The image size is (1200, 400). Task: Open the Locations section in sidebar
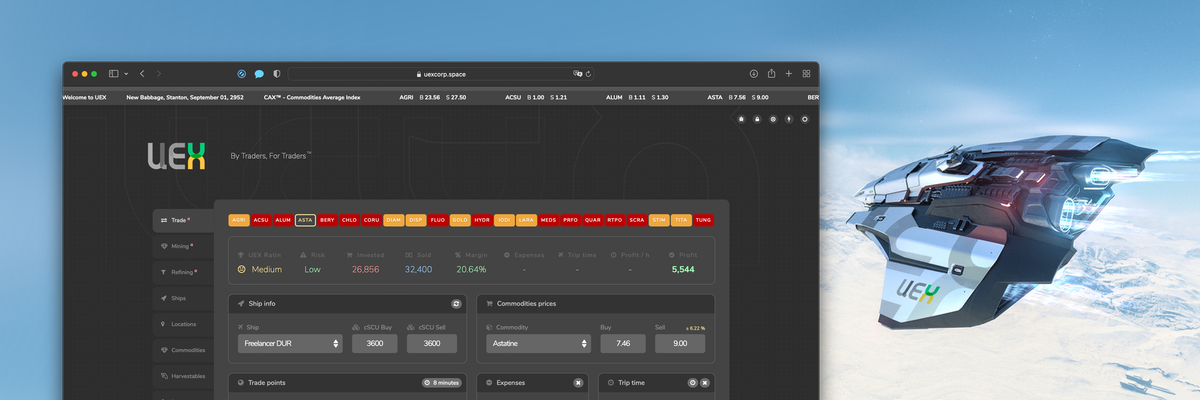[183, 324]
